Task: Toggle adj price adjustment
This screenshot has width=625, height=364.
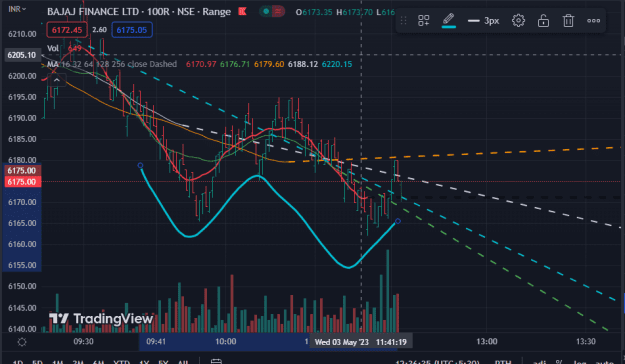Action: coord(539,362)
